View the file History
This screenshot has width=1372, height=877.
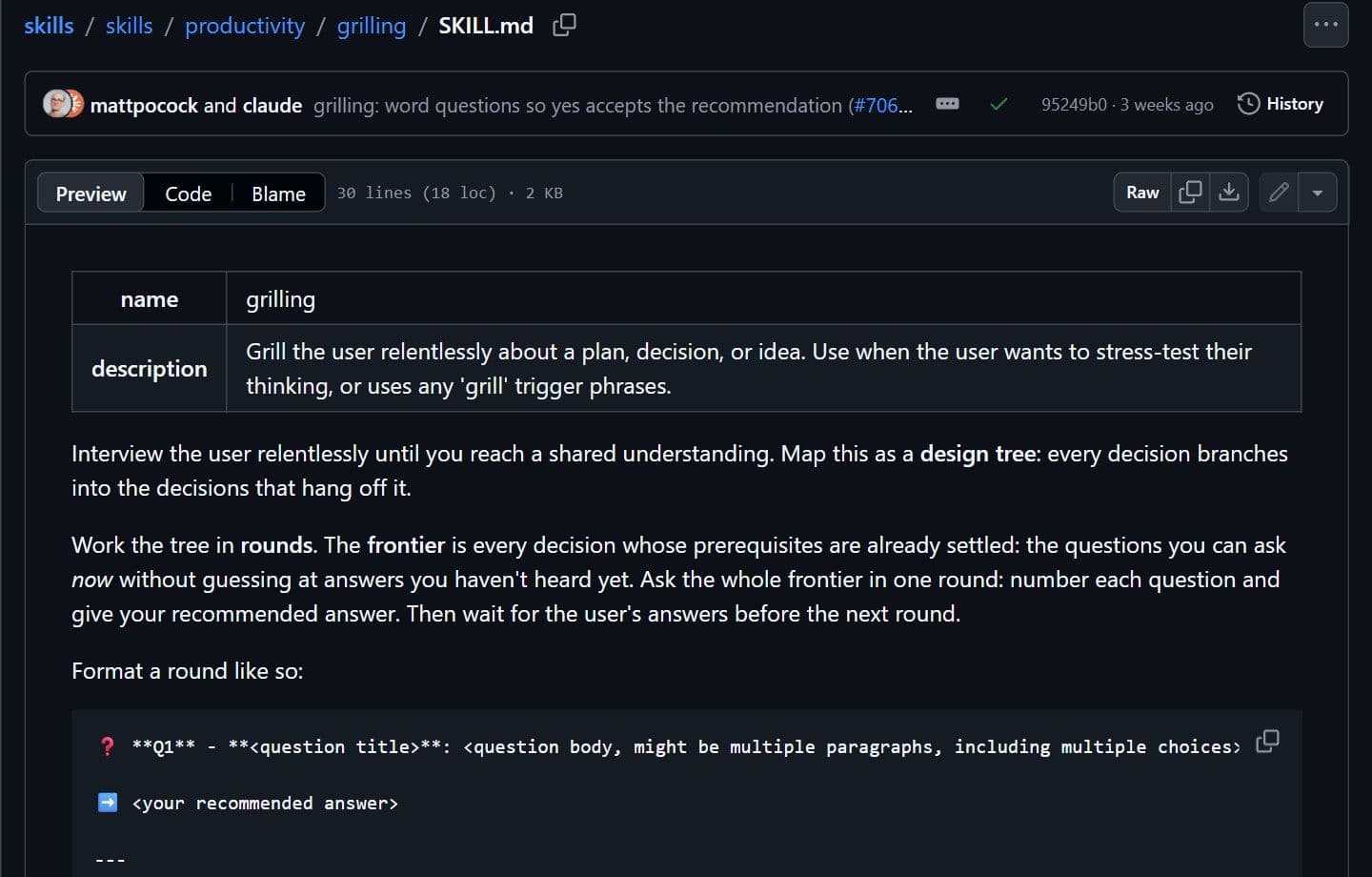(1280, 104)
